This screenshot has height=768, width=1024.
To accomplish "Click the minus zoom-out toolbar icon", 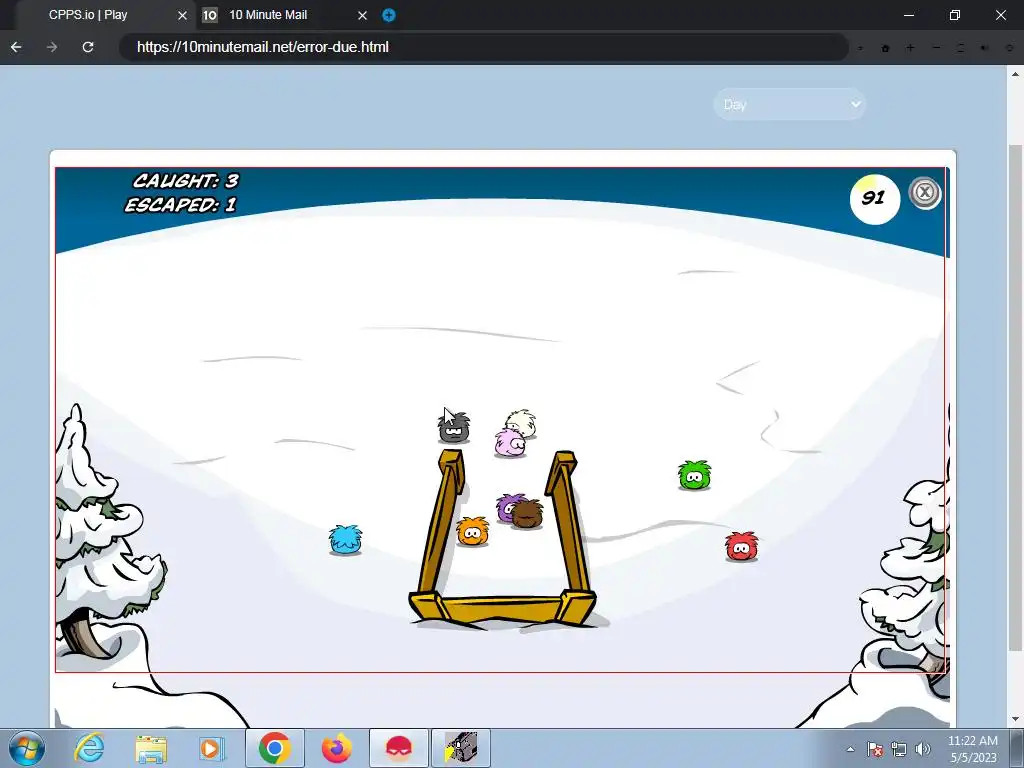I will click(936, 48).
